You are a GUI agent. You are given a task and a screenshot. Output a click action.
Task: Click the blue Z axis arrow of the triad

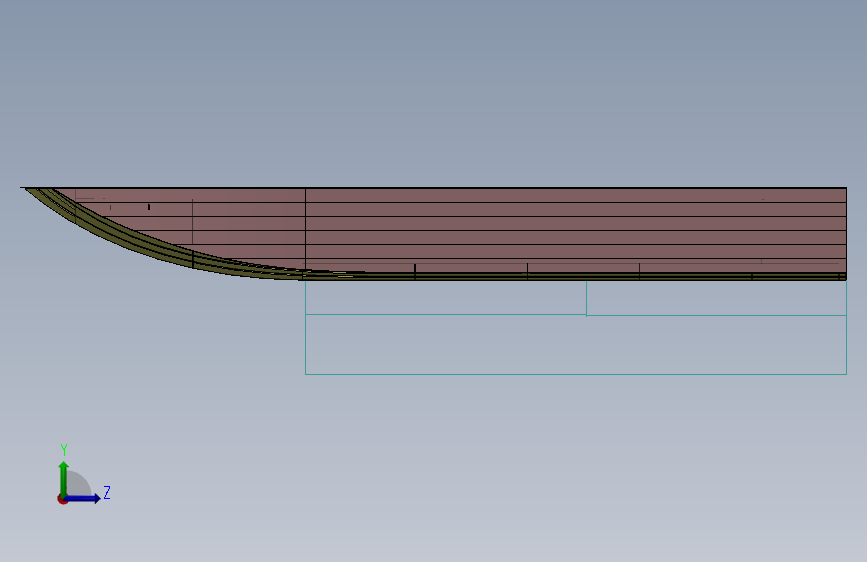(83, 498)
